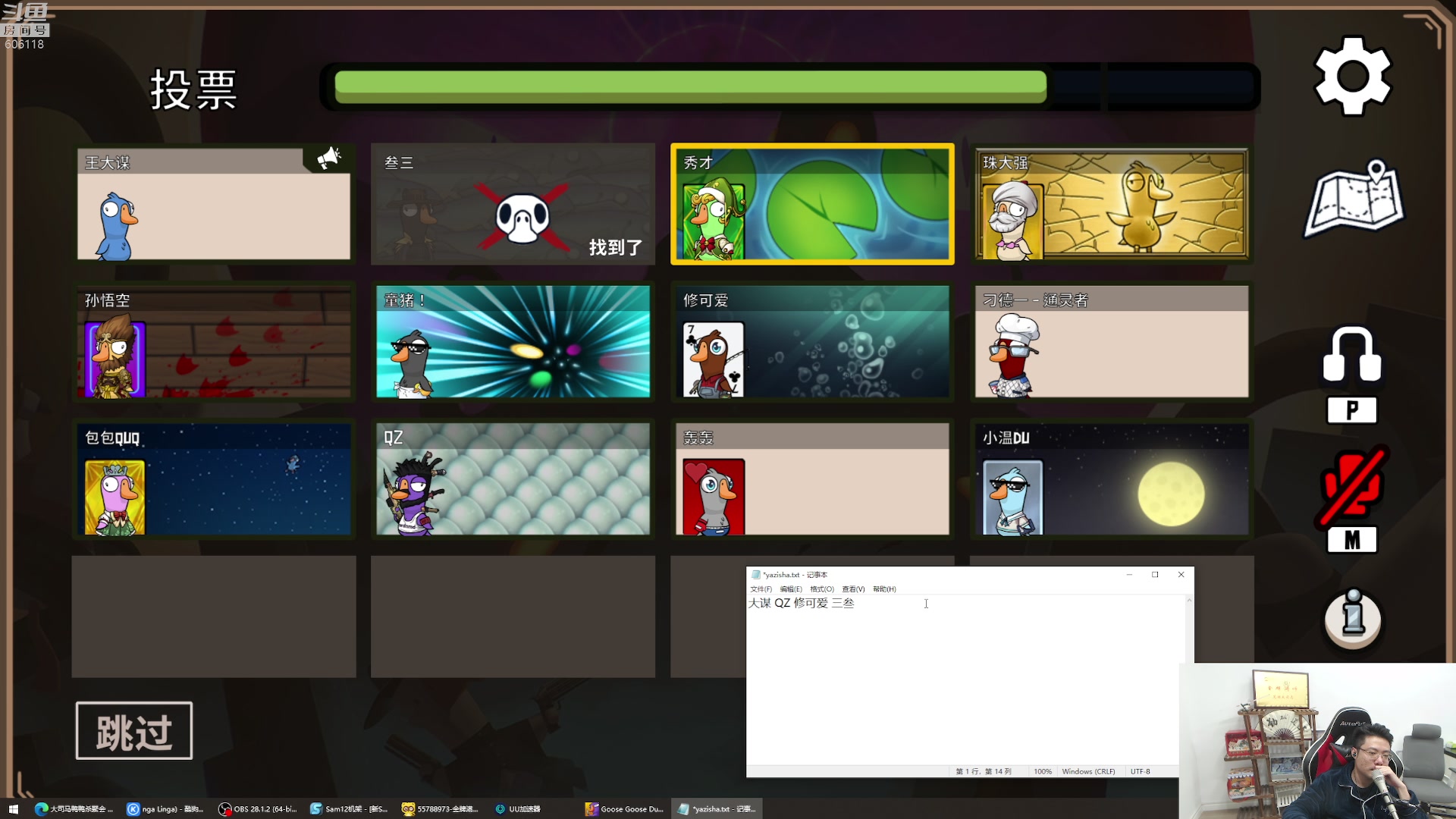The height and width of the screenshot is (819, 1456).
Task: Click UTF-8 in Notepad status bar
Action: point(1141,771)
